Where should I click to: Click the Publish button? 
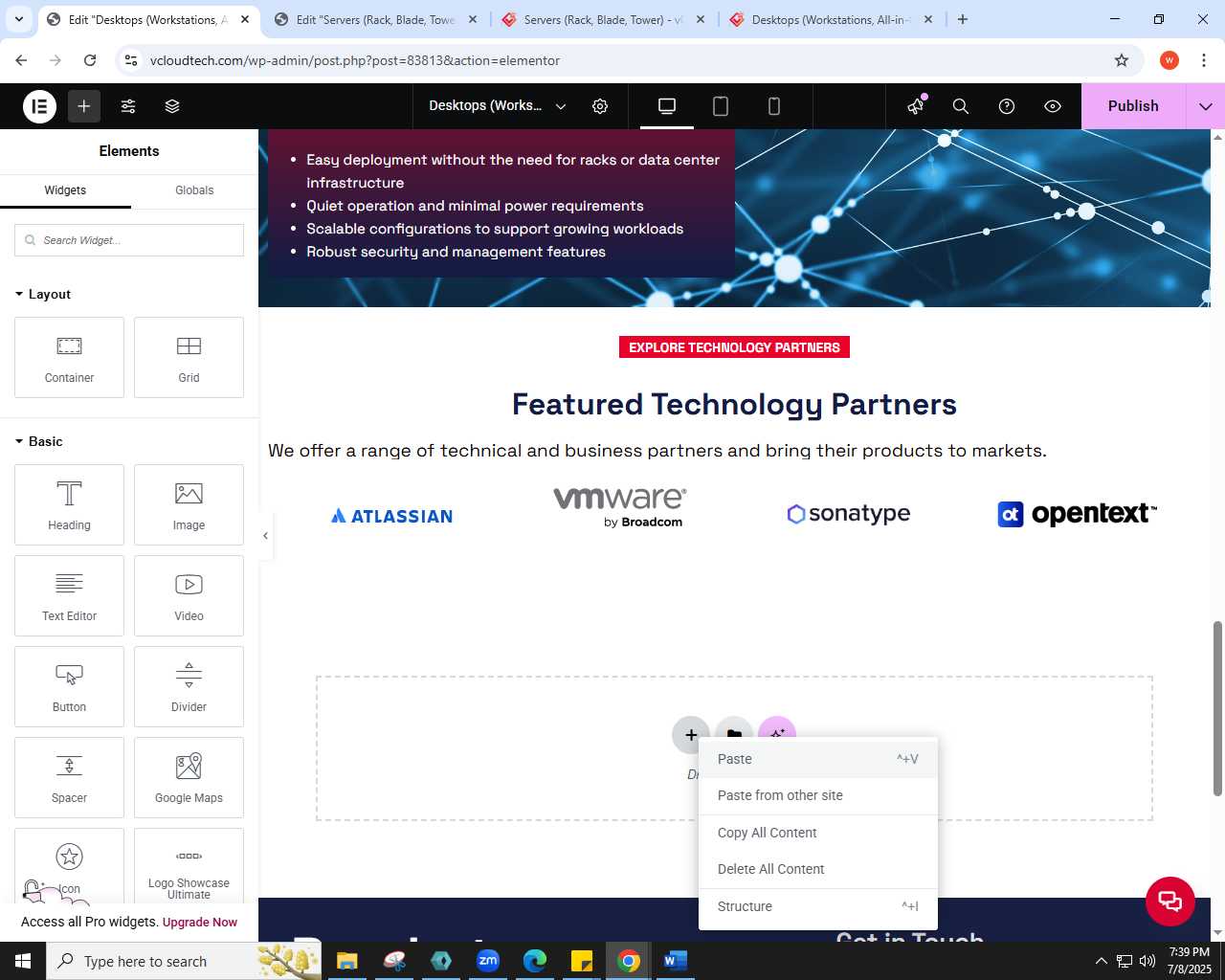point(1133,106)
